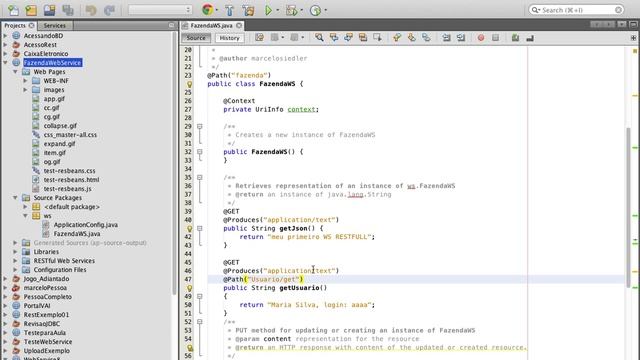The height and width of the screenshot is (360, 640).
Task: Click the Find Selection magnifier icon
Action: click(319, 38)
